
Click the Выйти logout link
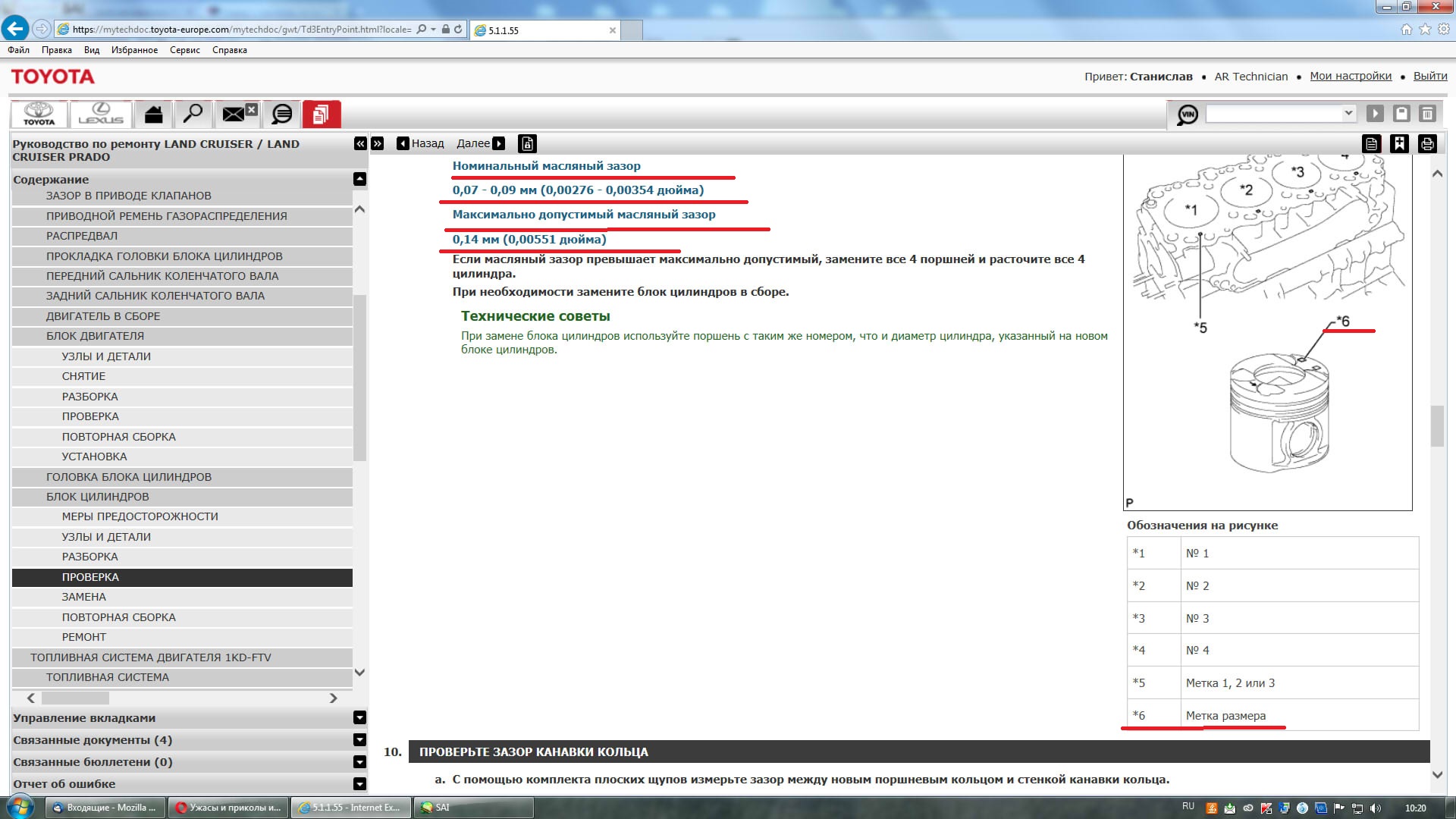coord(1430,76)
